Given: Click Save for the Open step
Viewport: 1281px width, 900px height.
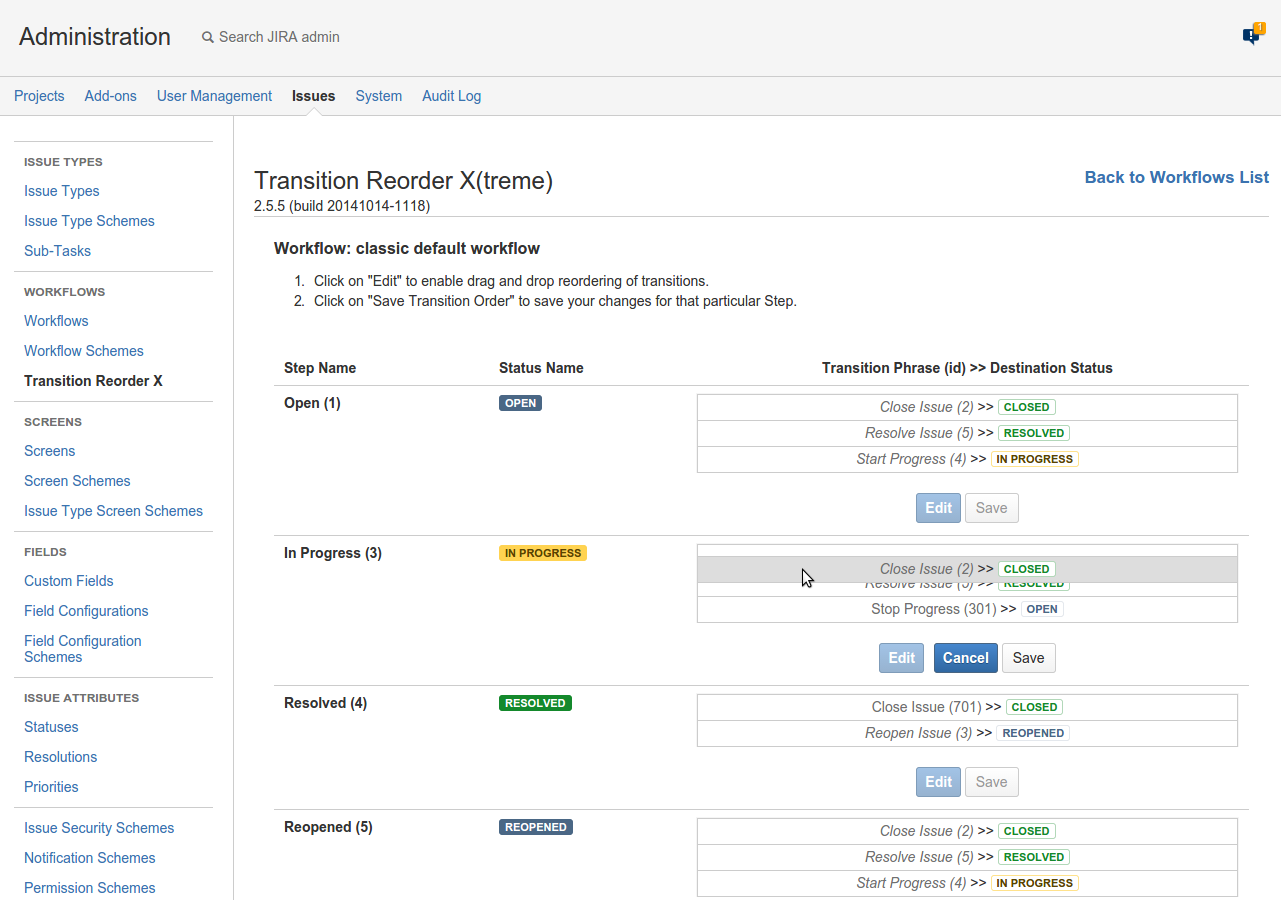Looking at the screenshot, I should tap(991, 508).
